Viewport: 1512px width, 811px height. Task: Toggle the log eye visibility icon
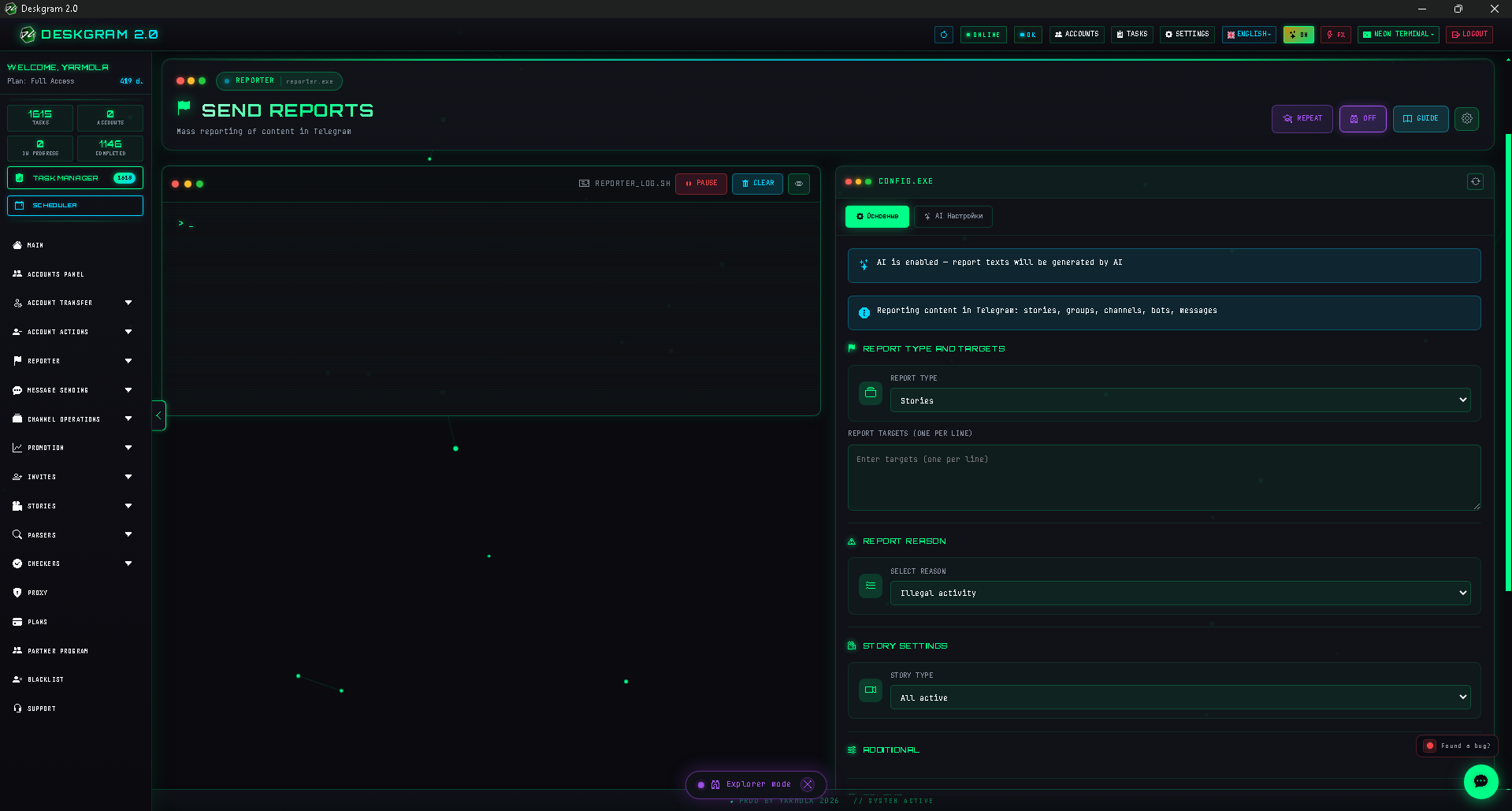tap(799, 184)
